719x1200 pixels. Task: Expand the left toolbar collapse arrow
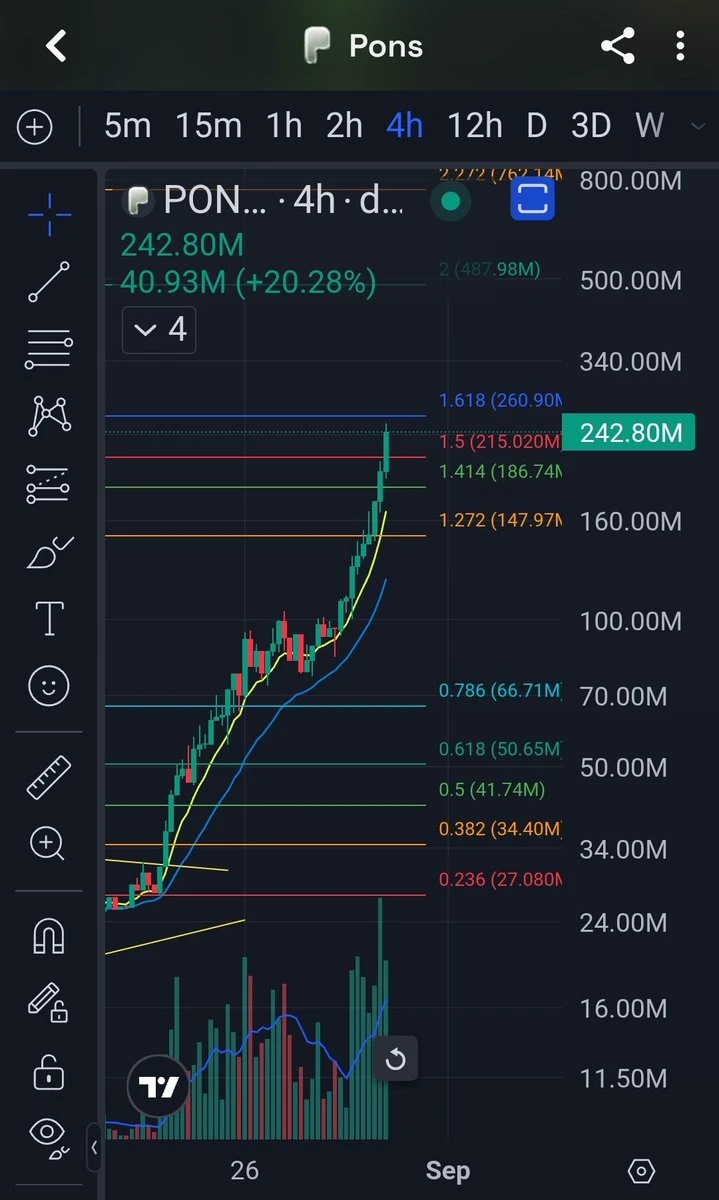click(x=94, y=1148)
